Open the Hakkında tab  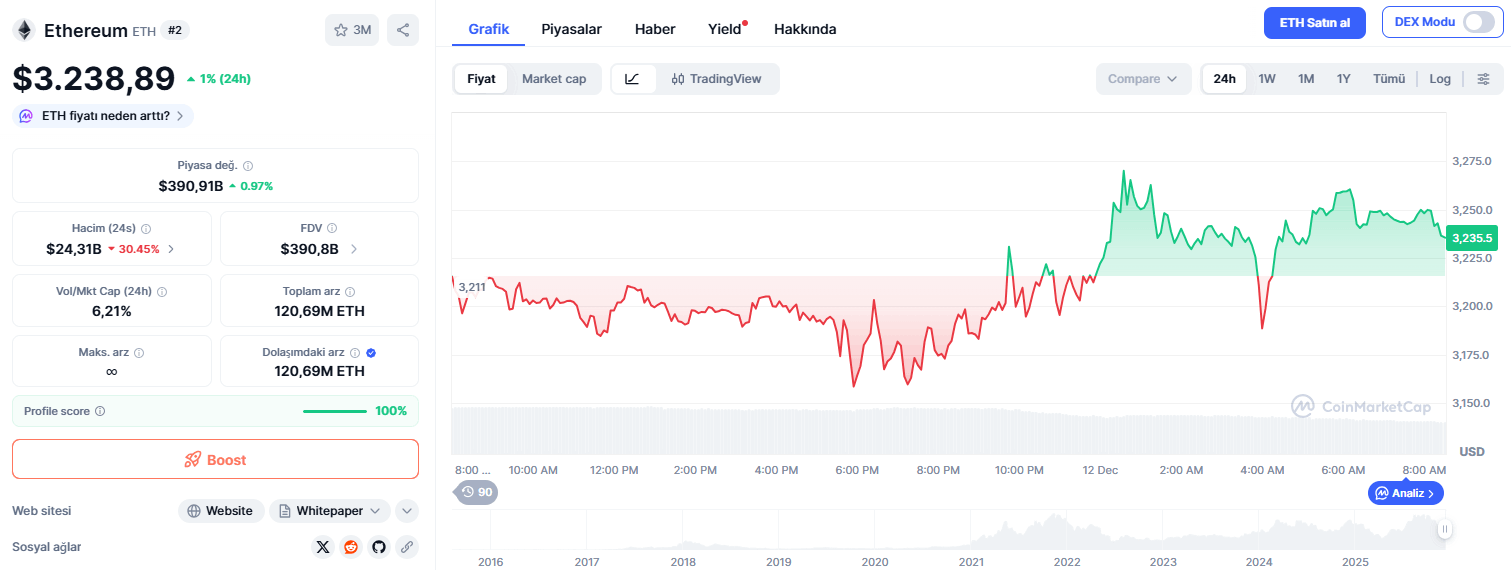(805, 29)
